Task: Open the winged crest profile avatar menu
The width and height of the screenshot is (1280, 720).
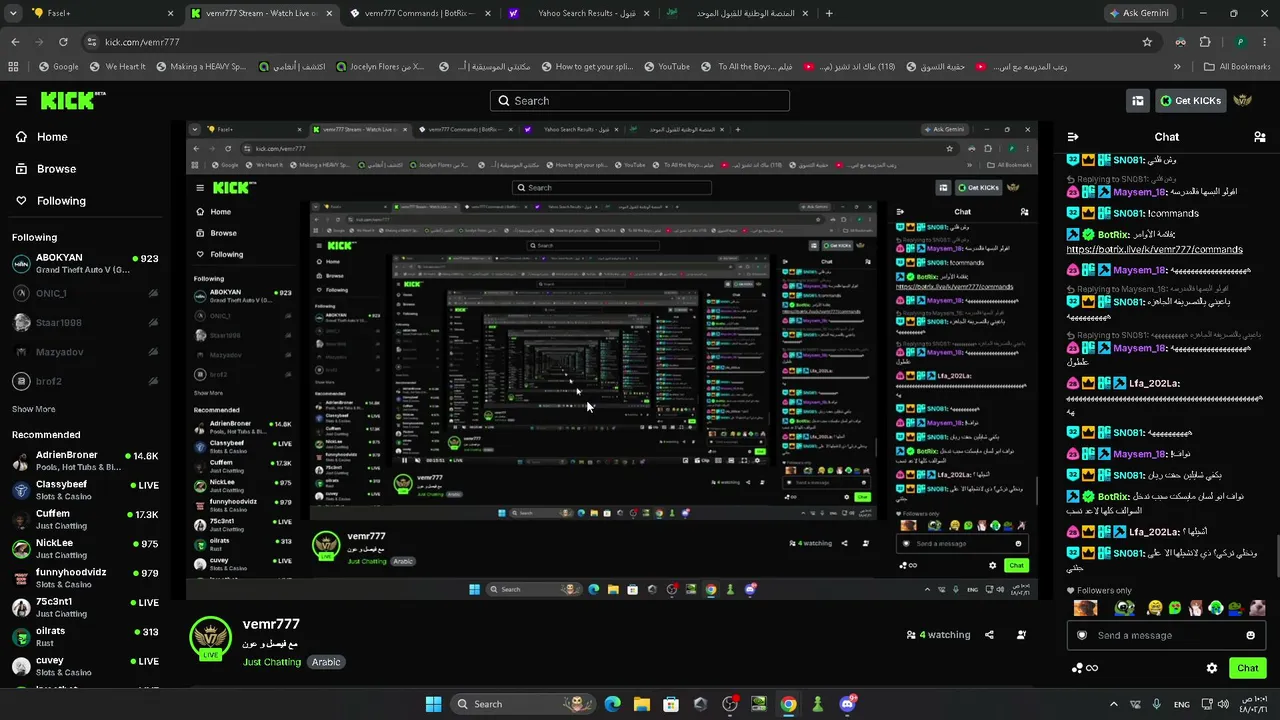Action: [1243, 101]
